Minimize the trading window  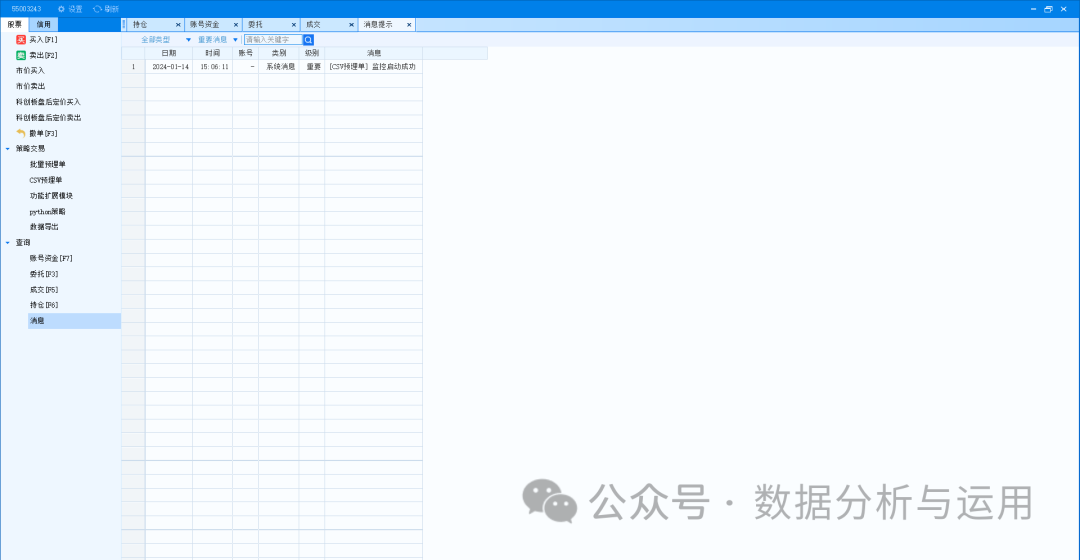point(1033,9)
